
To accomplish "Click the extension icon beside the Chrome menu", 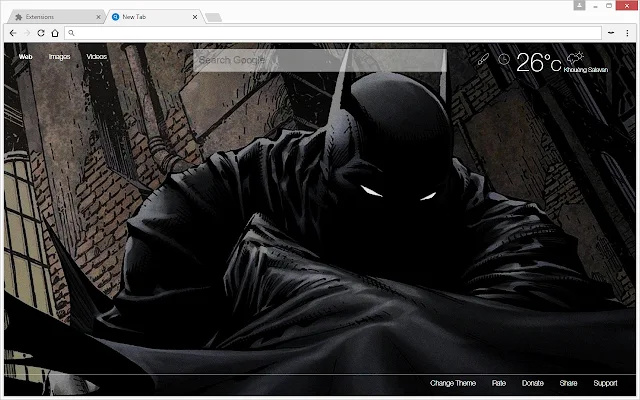I will pos(611,33).
